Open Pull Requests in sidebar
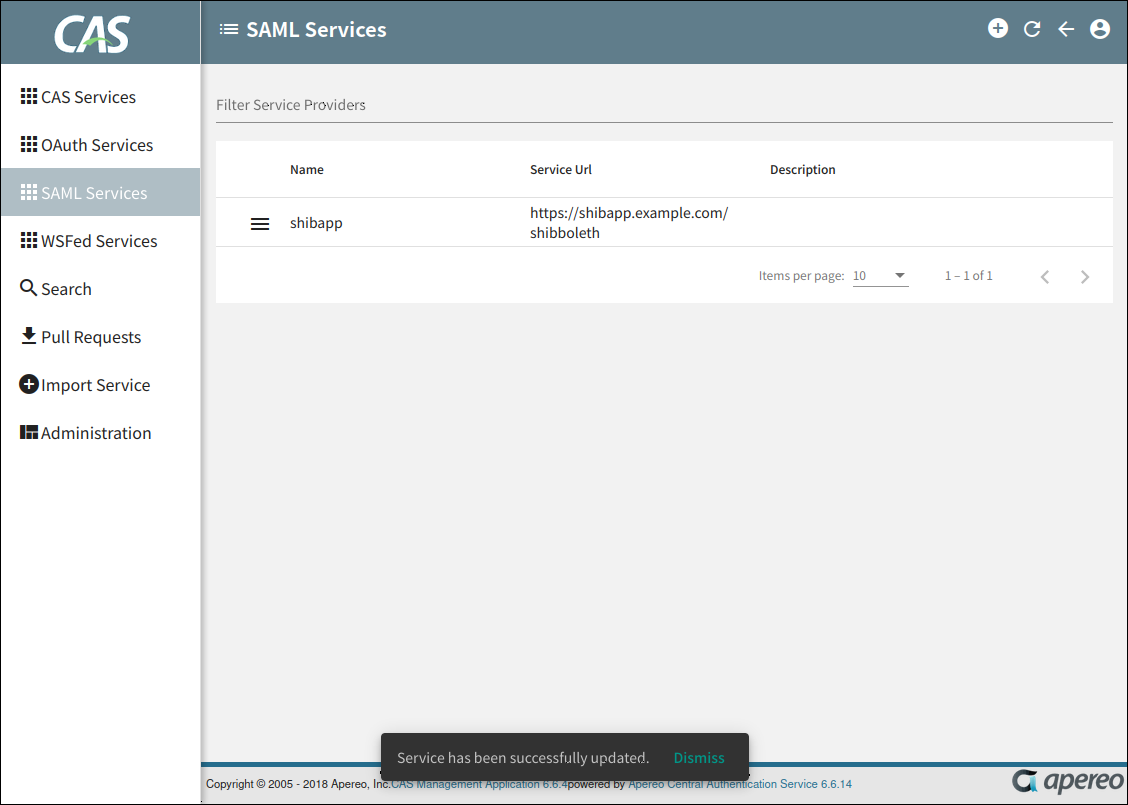 (x=91, y=337)
